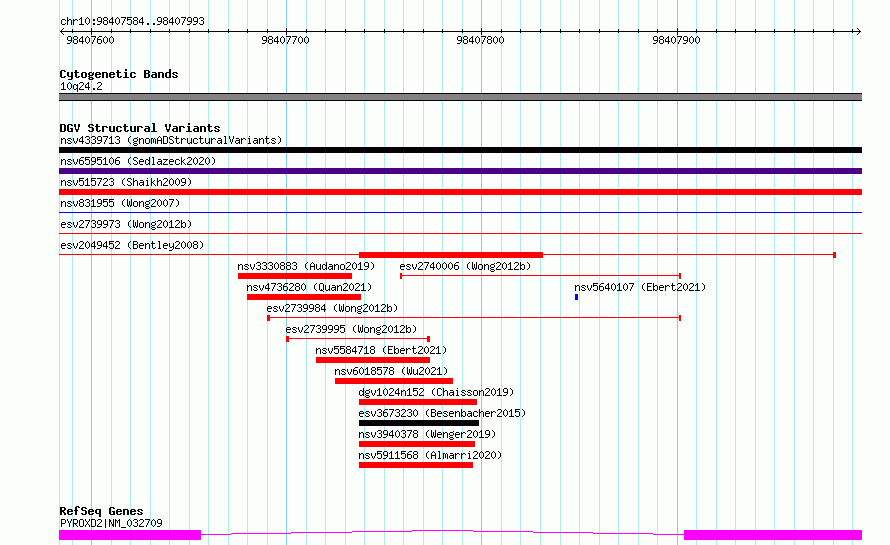Click the thick red bar of nsv515723
This screenshot has height=545, width=890.
coord(460,192)
